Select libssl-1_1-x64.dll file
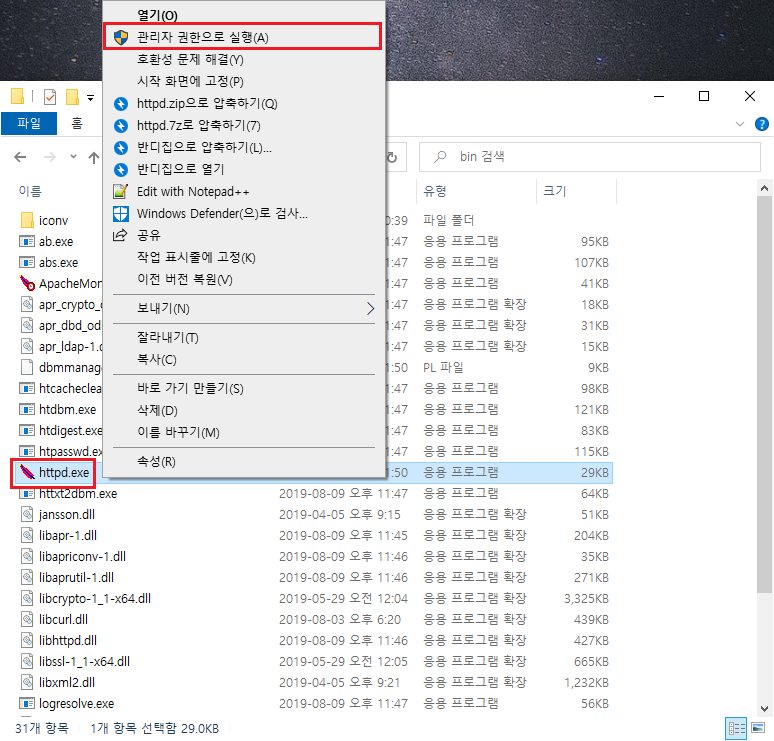 (x=84, y=662)
